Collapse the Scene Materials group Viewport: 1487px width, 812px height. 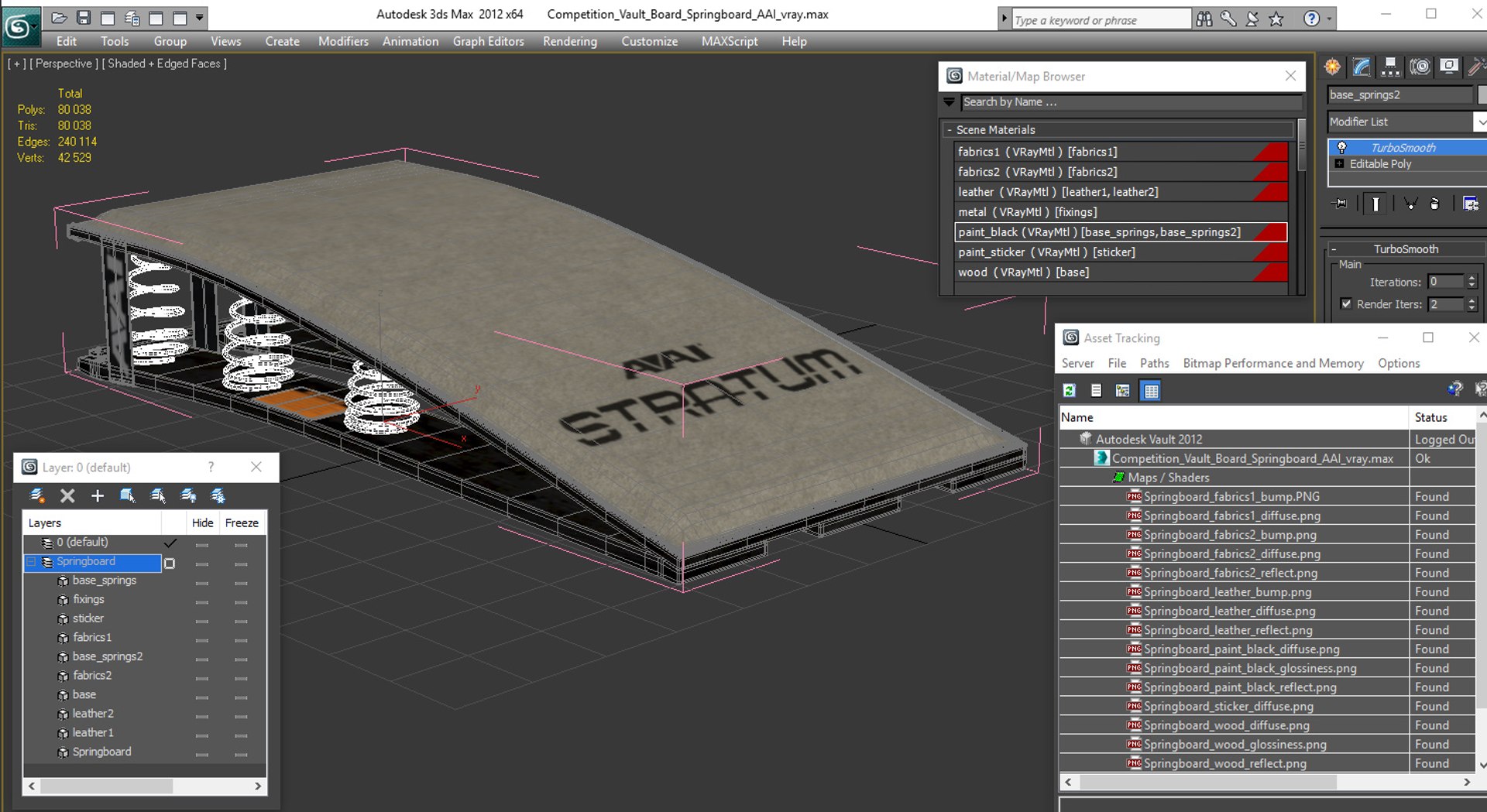(x=950, y=130)
